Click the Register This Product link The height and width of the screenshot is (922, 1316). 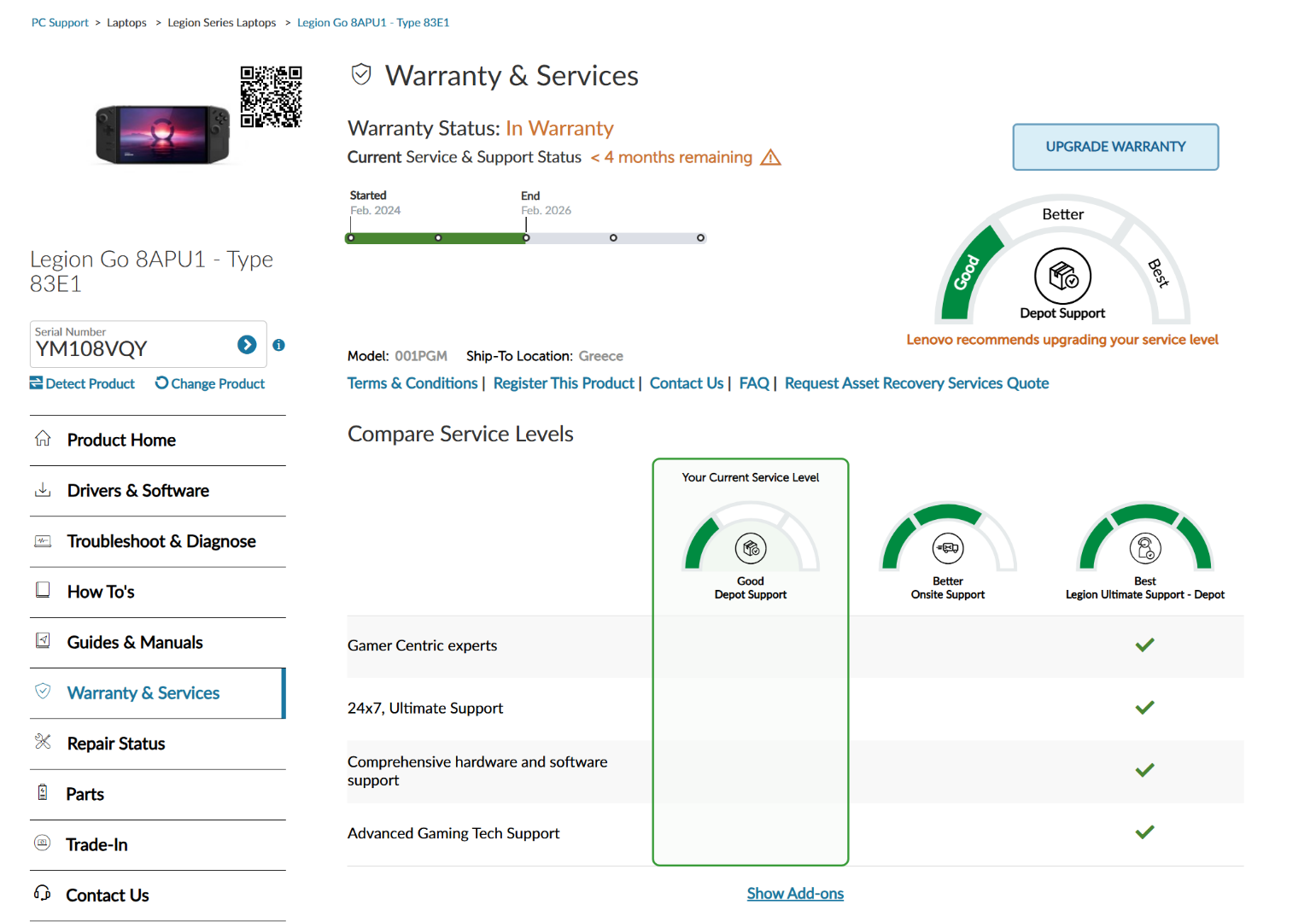tap(564, 383)
